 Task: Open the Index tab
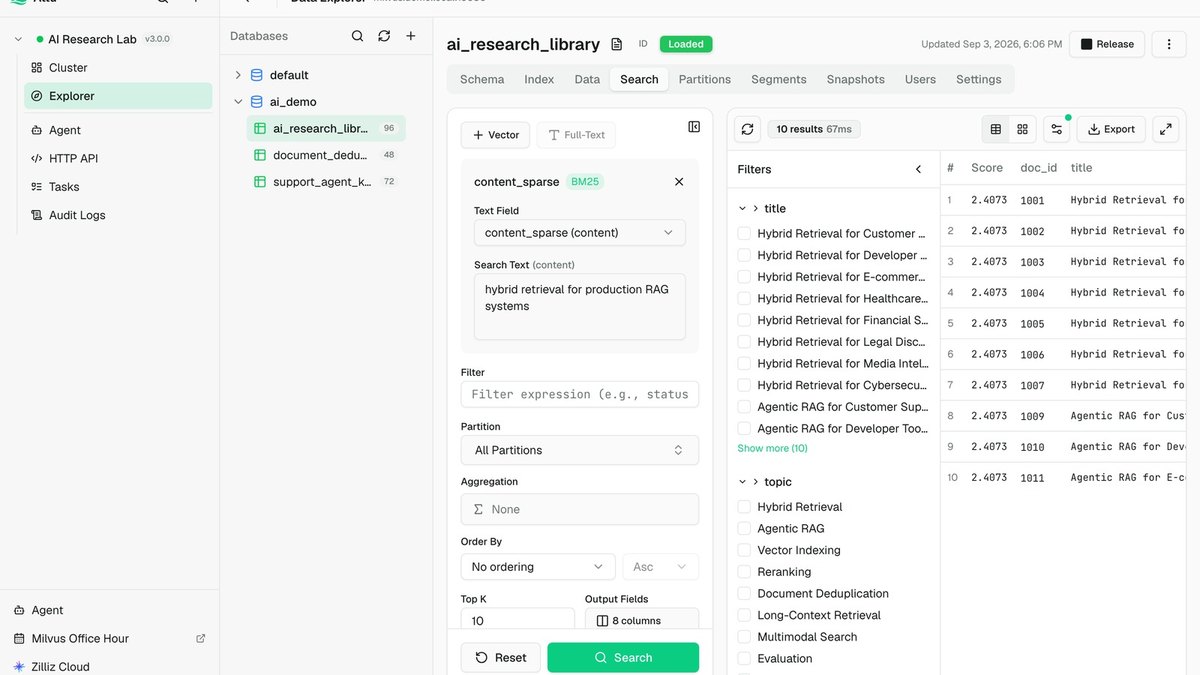(x=539, y=79)
